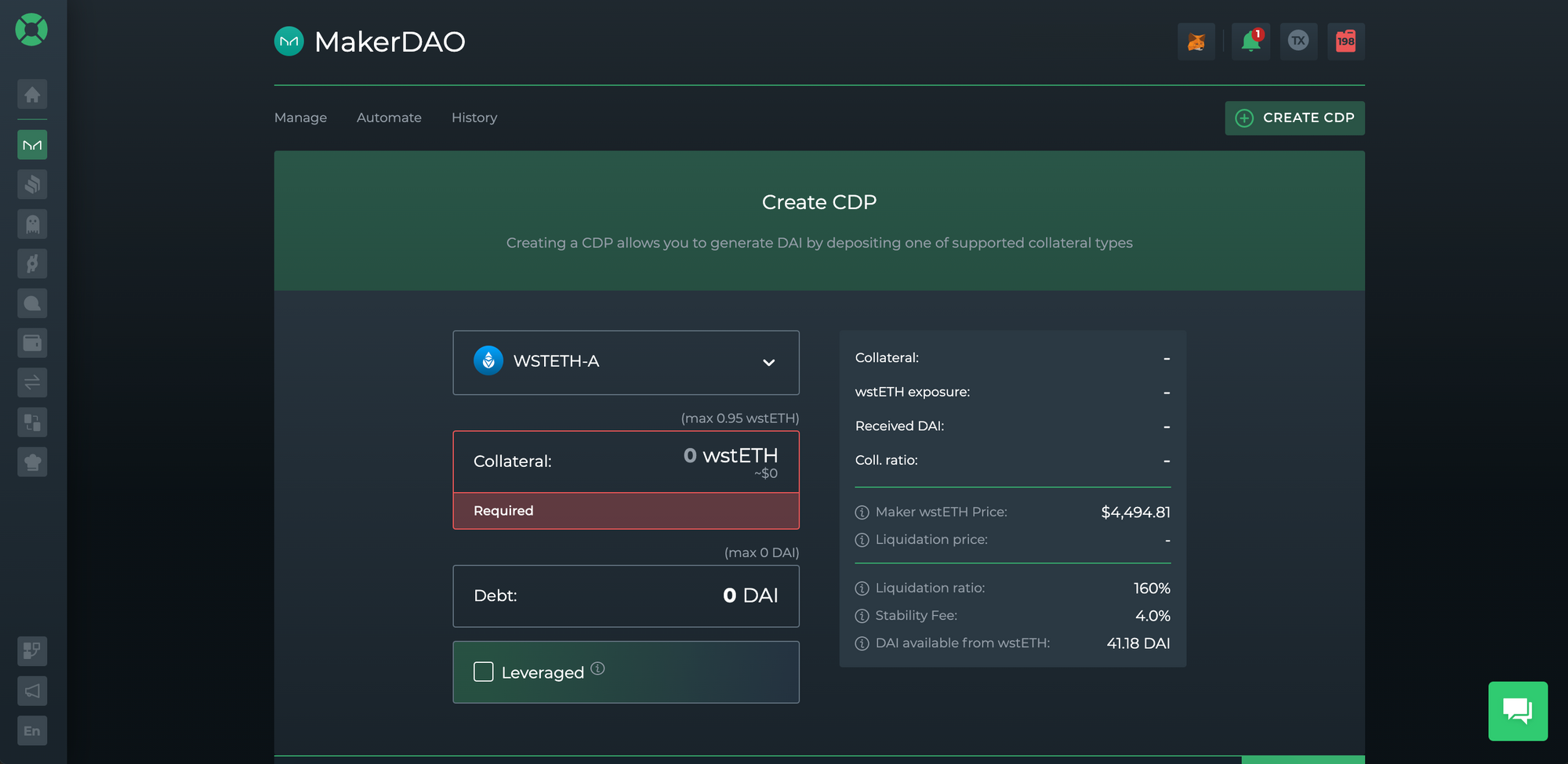This screenshot has width=1568, height=764.
Task: Open the Reflexer sidebar icon
Action: (32, 264)
